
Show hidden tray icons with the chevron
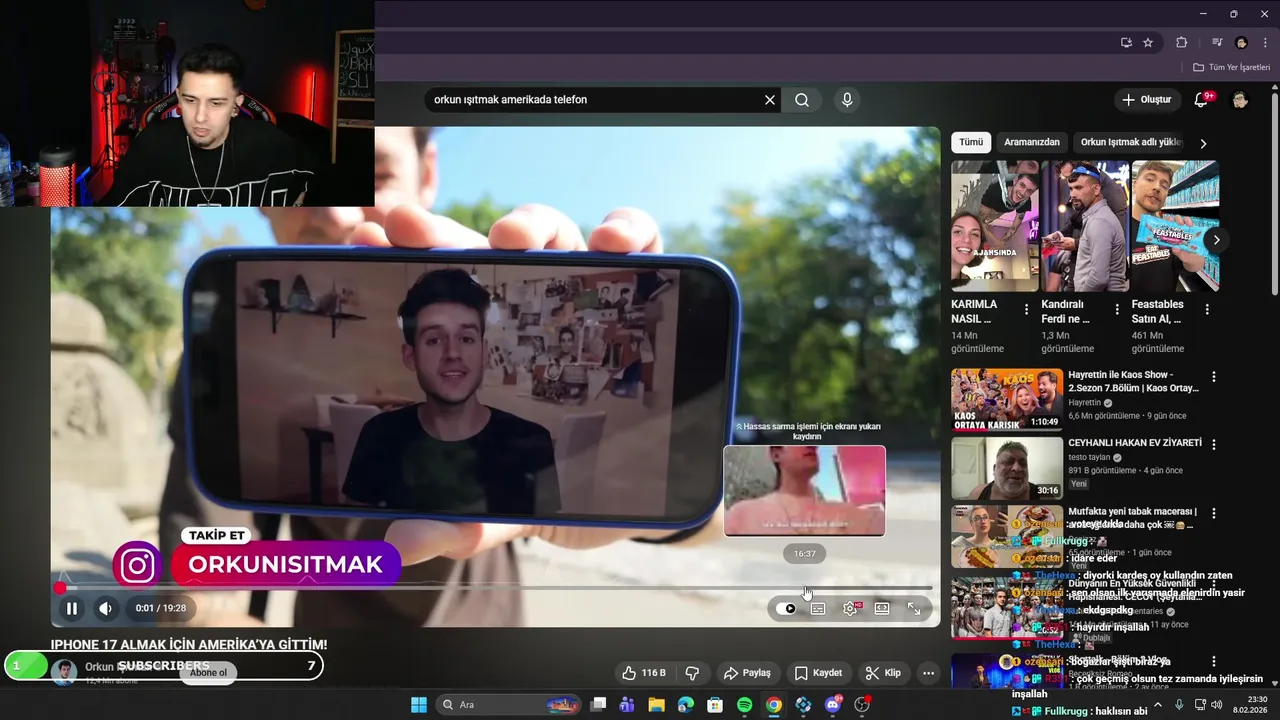point(1158,705)
